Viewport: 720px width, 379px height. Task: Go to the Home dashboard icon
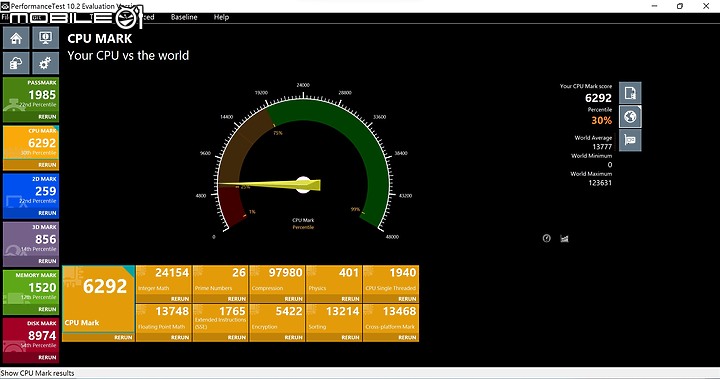point(16,38)
